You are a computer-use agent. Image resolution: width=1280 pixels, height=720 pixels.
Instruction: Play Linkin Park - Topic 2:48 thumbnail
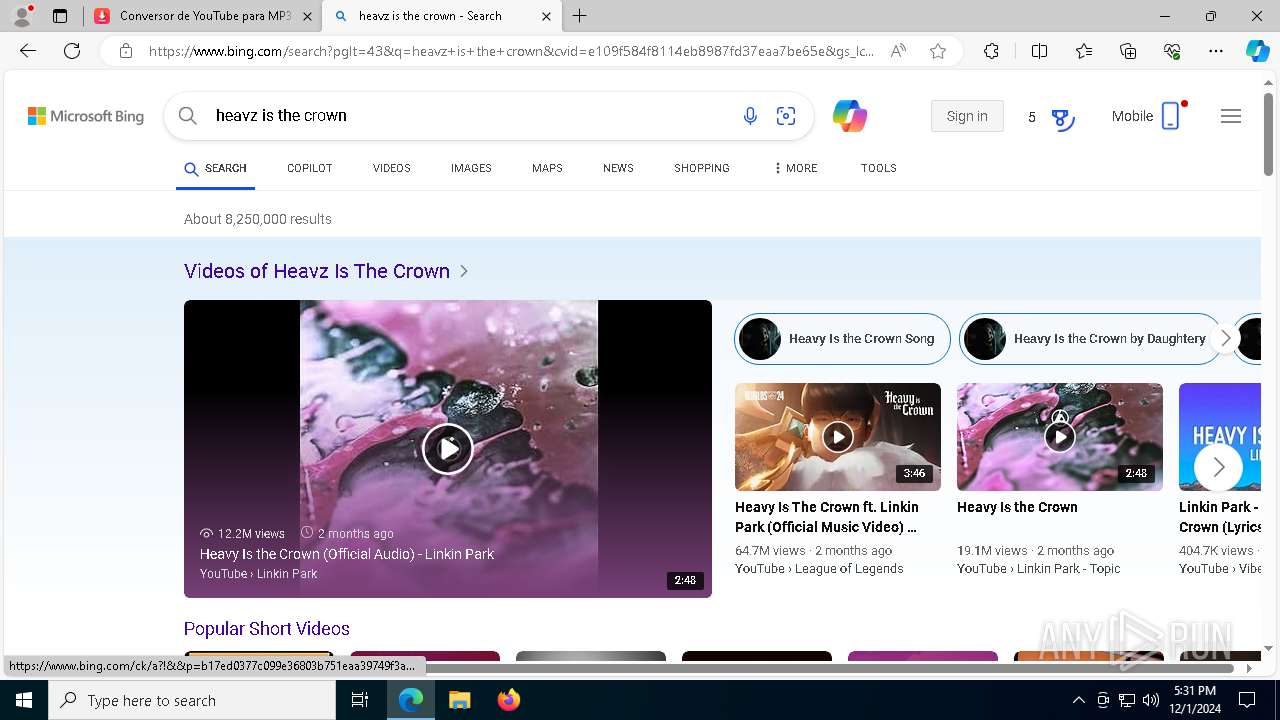pos(1060,437)
